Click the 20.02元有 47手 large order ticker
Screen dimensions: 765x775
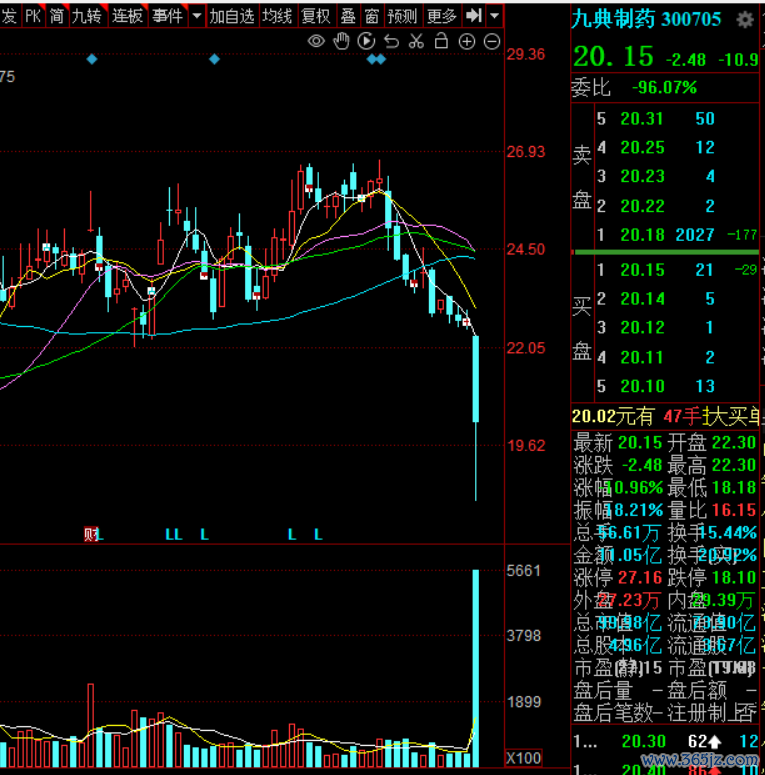click(x=665, y=417)
